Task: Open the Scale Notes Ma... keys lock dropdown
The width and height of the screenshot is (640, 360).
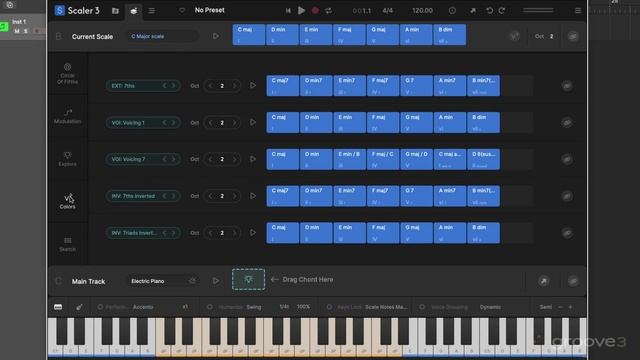Action: coord(386,307)
